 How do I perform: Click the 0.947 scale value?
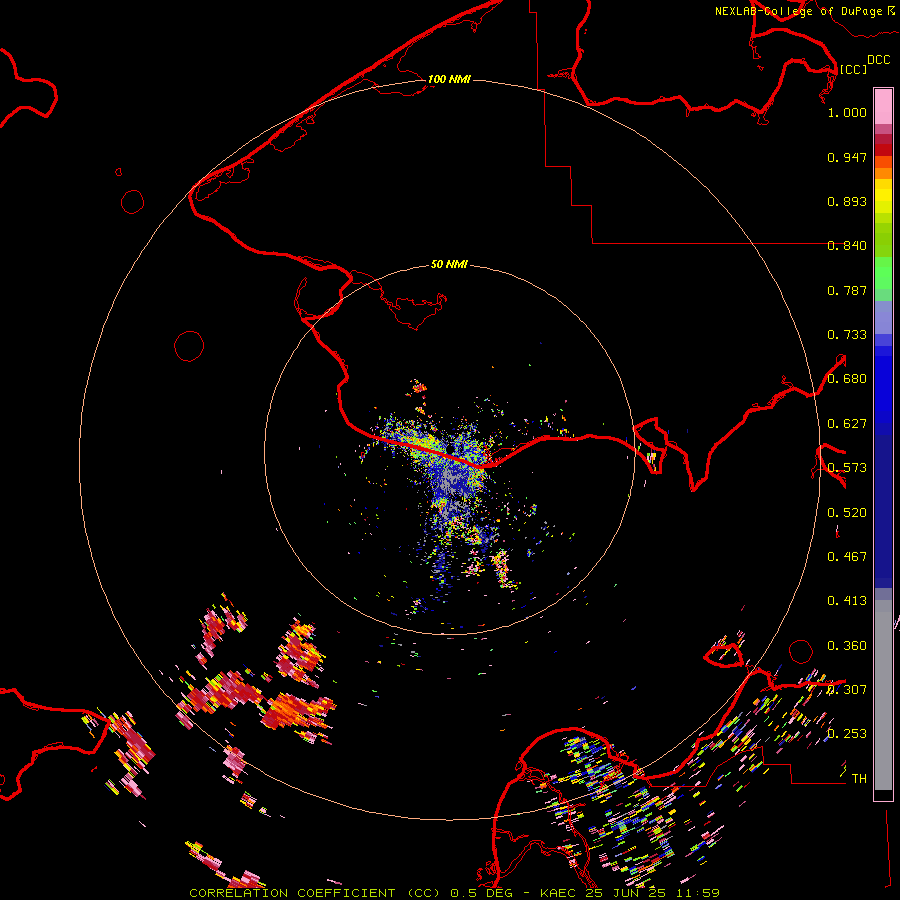847,157
